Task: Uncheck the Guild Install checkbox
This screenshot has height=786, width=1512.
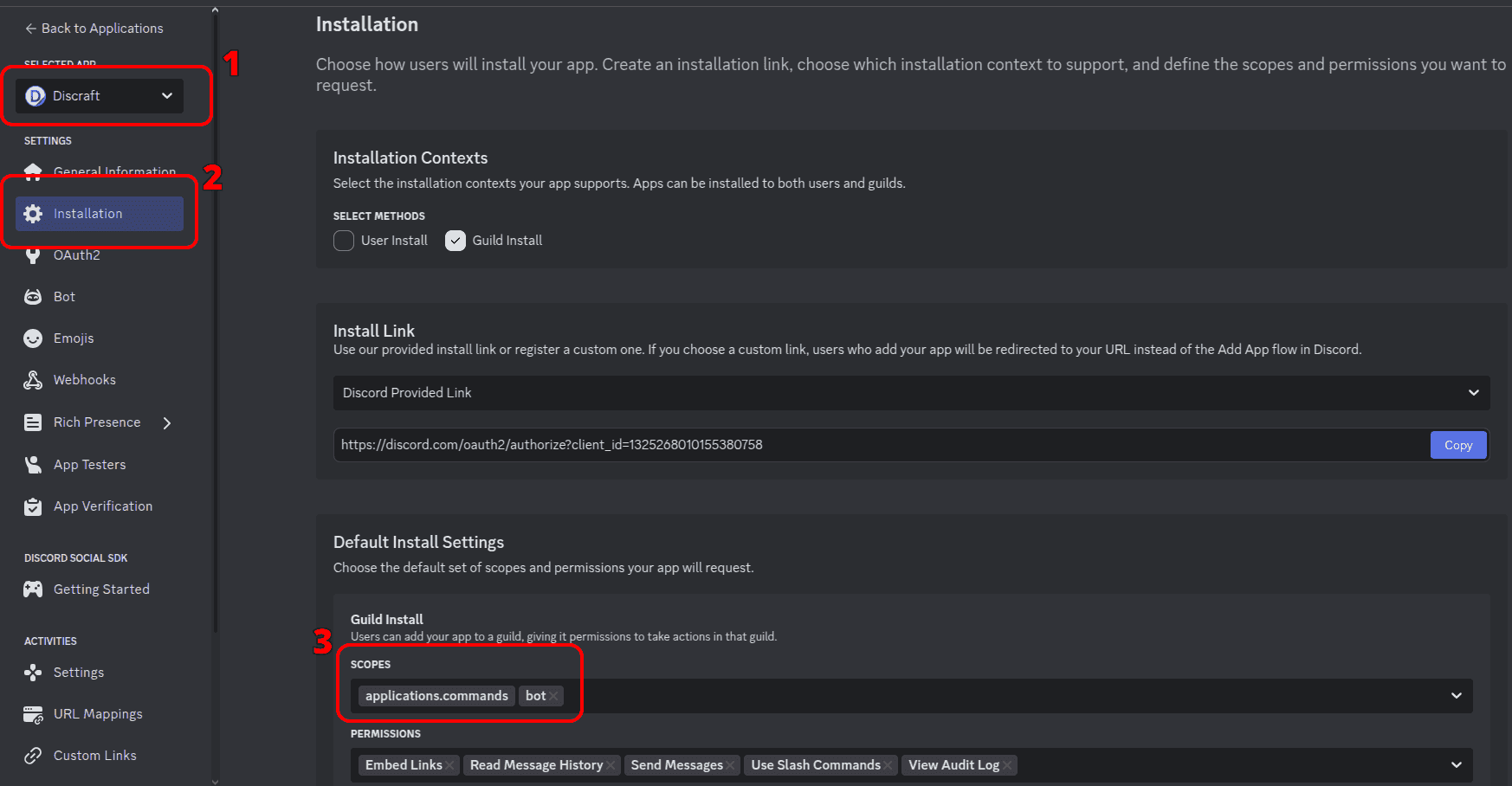Action: 456,241
